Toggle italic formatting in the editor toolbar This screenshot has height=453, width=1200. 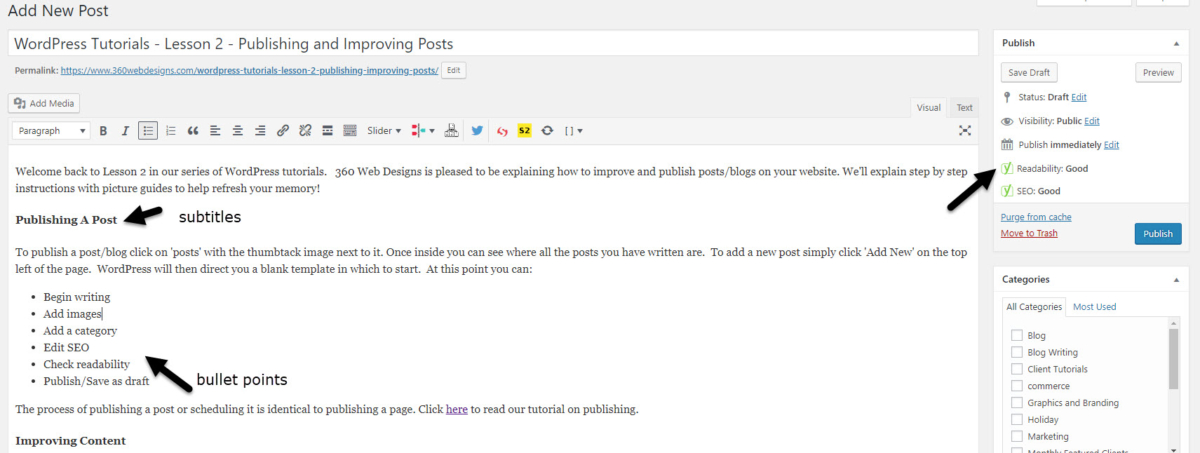point(125,130)
